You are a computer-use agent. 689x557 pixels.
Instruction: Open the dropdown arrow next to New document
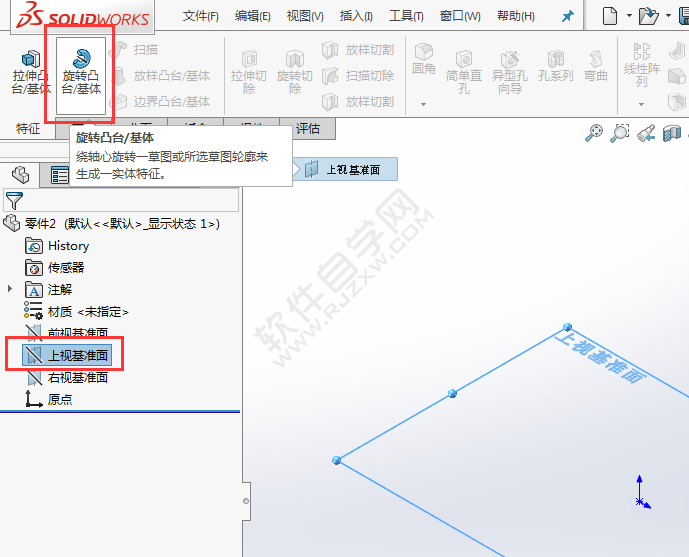click(629, 16)
